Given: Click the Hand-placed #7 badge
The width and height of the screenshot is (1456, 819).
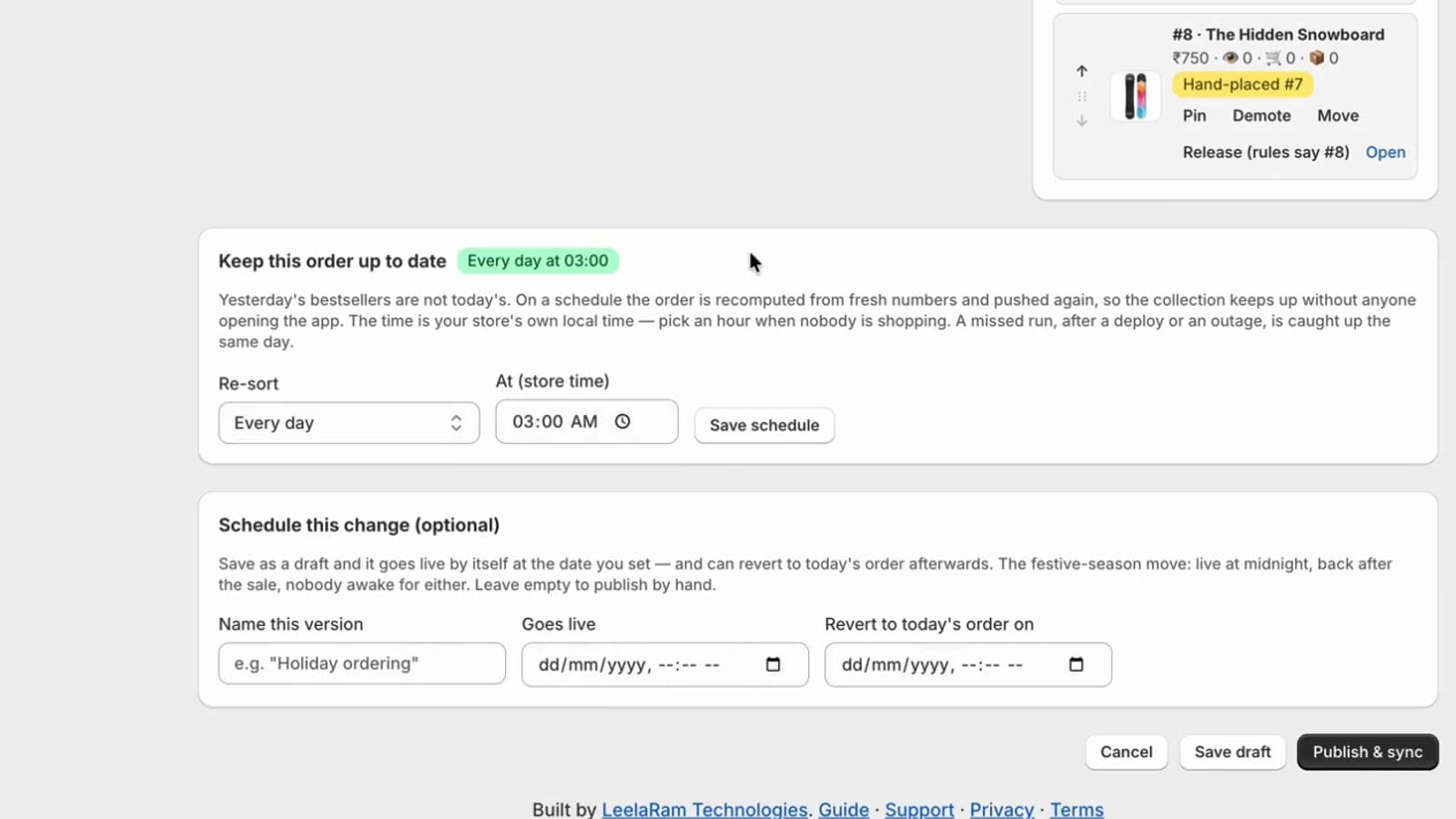Looking at the screenshot, I should click(1242, 85).
